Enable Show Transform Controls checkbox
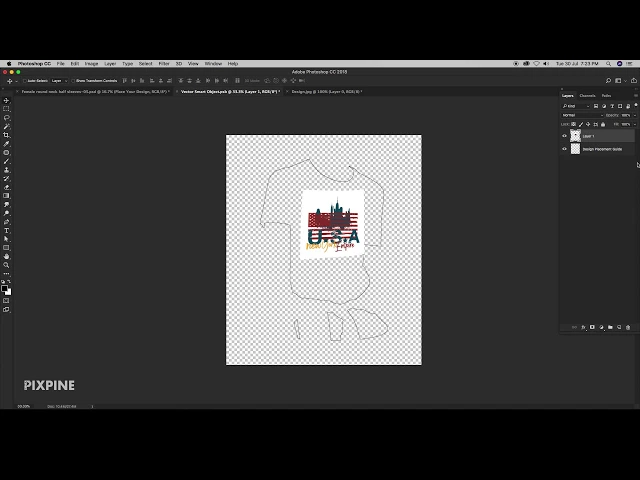This screenshot has height=480, width=640. [73, 81]
